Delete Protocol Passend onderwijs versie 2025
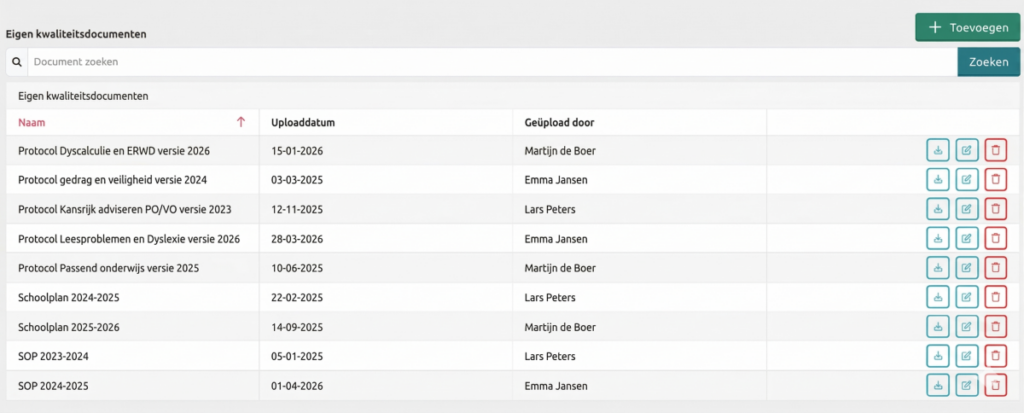The height and width of the screenshot is (413, 1024). (x=995, y=268)
